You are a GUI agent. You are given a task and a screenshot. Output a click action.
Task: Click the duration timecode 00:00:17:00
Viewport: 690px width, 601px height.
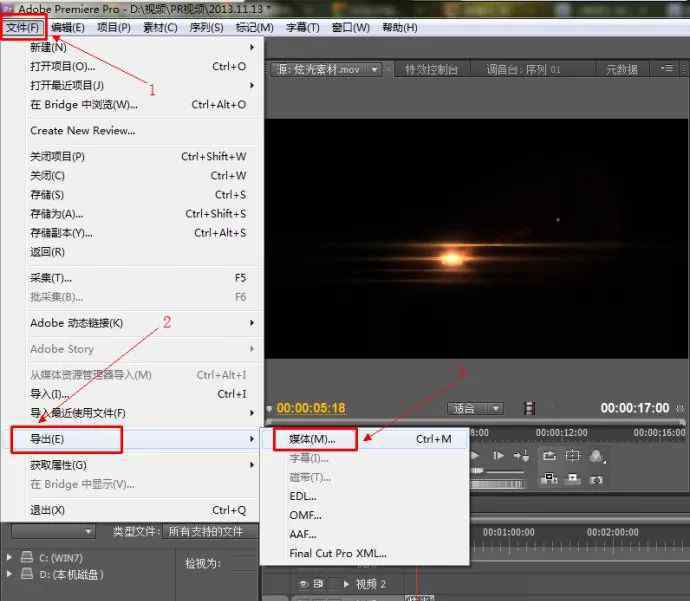[x=635, y=408]
